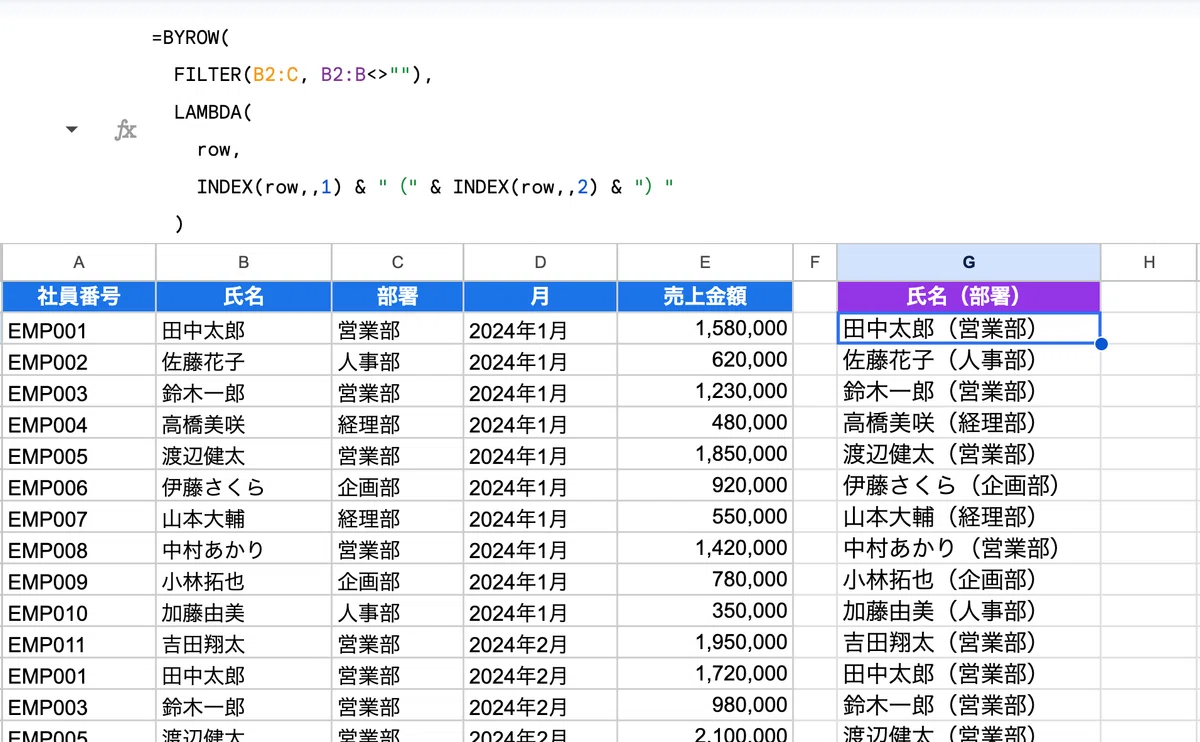This screenshot has width=1200, height=742.
Task: Select the cell containing EMP011
Action: 79,644
